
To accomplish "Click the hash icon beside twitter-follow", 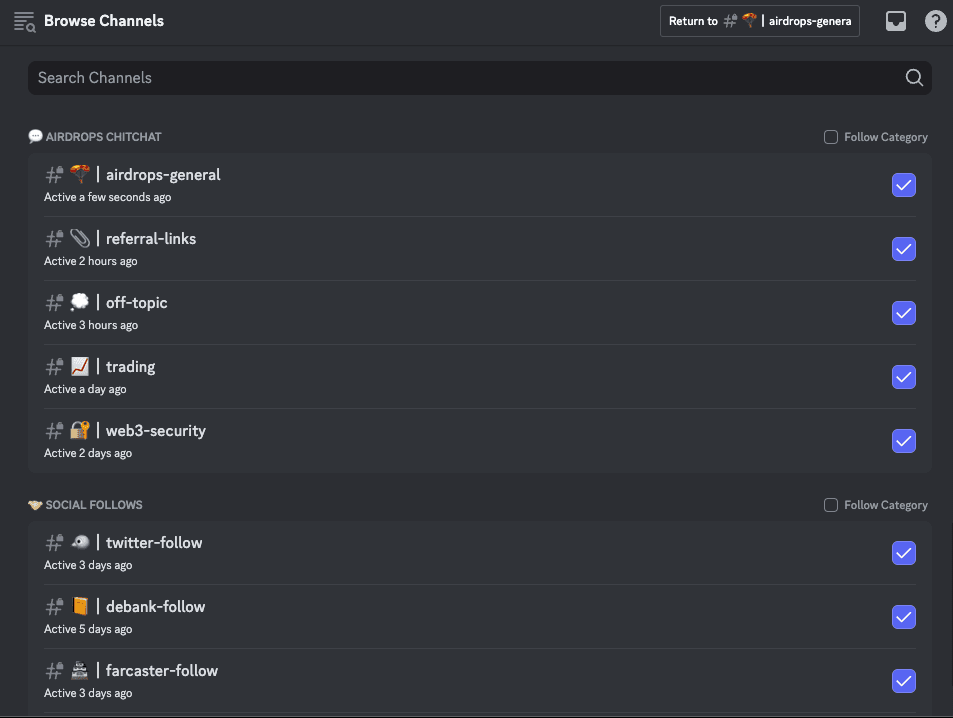I will click(54, 542).
